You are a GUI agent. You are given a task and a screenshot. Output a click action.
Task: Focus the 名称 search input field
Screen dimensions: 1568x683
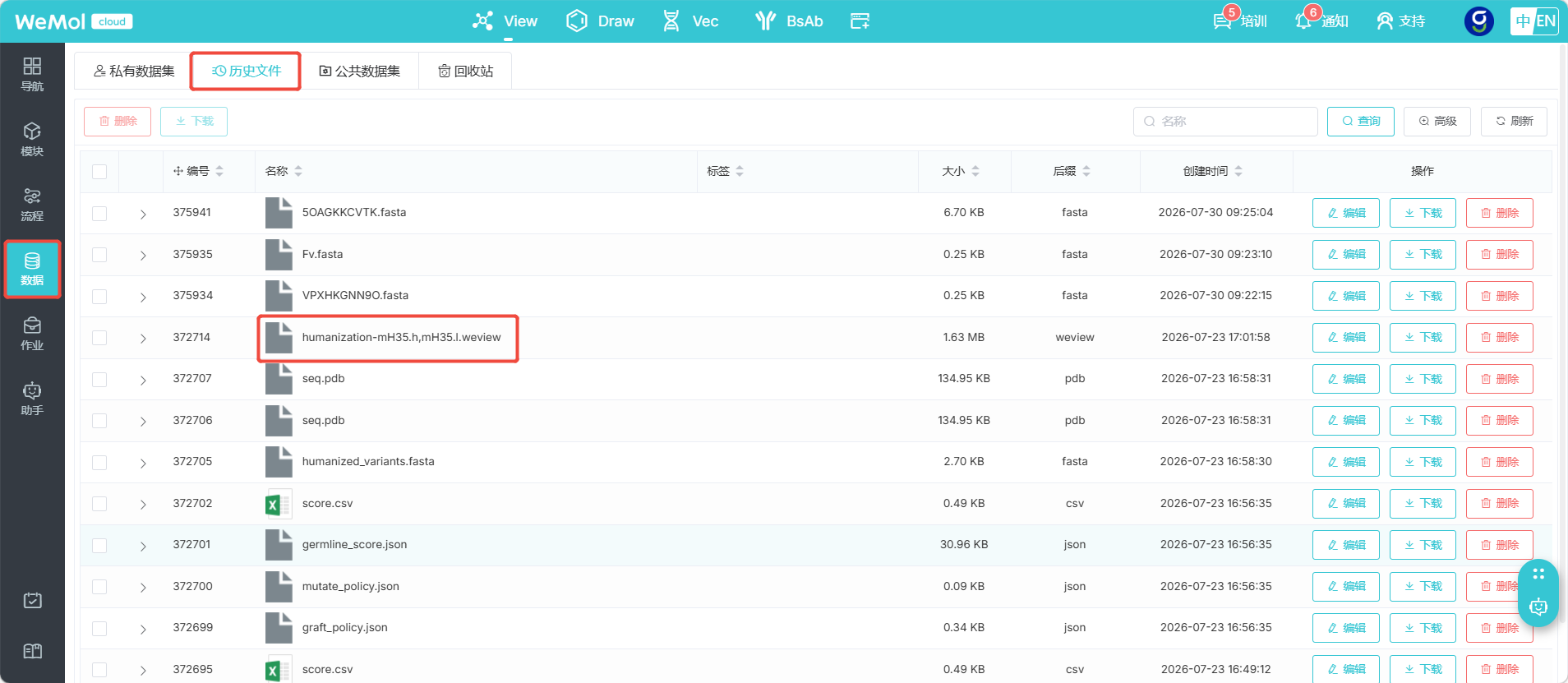pos(1225,122)
